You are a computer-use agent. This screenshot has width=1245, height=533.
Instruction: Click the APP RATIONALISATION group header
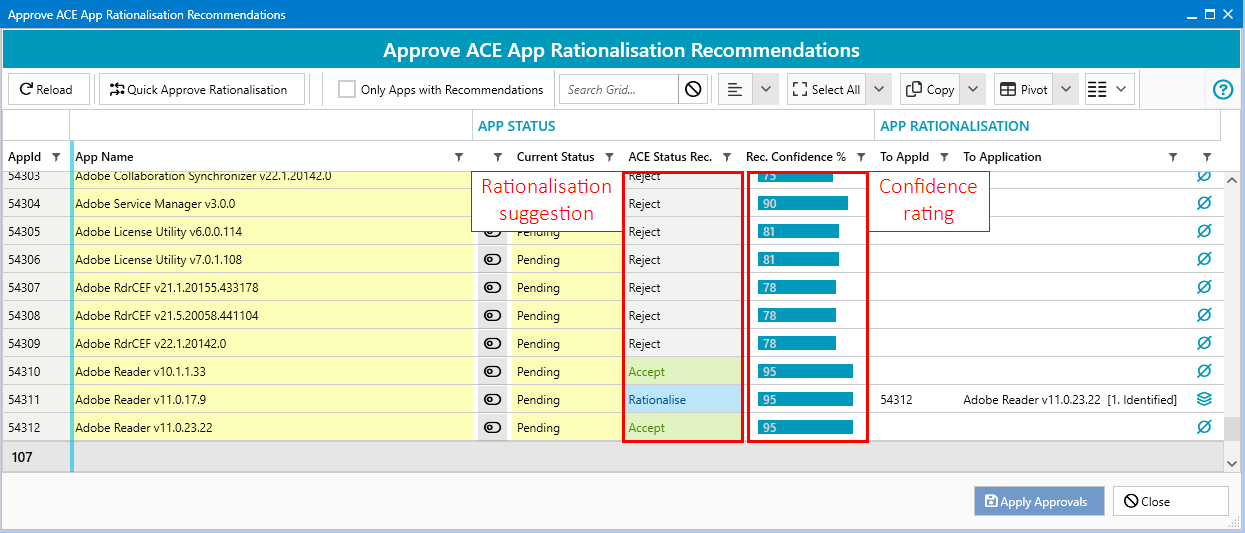click(954, 126)
